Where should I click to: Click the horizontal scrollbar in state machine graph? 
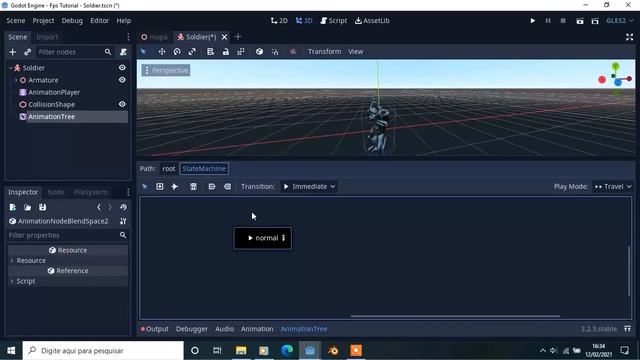(455, 316)
